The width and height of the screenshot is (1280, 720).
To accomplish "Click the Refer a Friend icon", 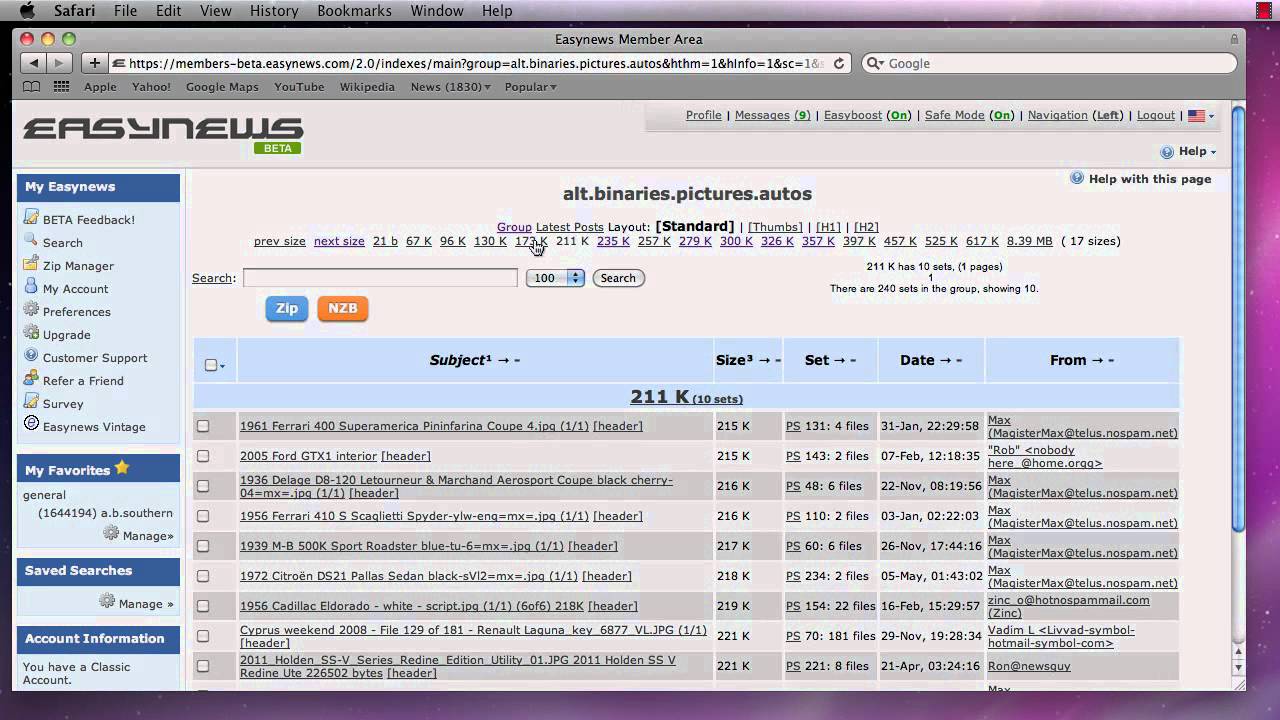I will 31,379.
